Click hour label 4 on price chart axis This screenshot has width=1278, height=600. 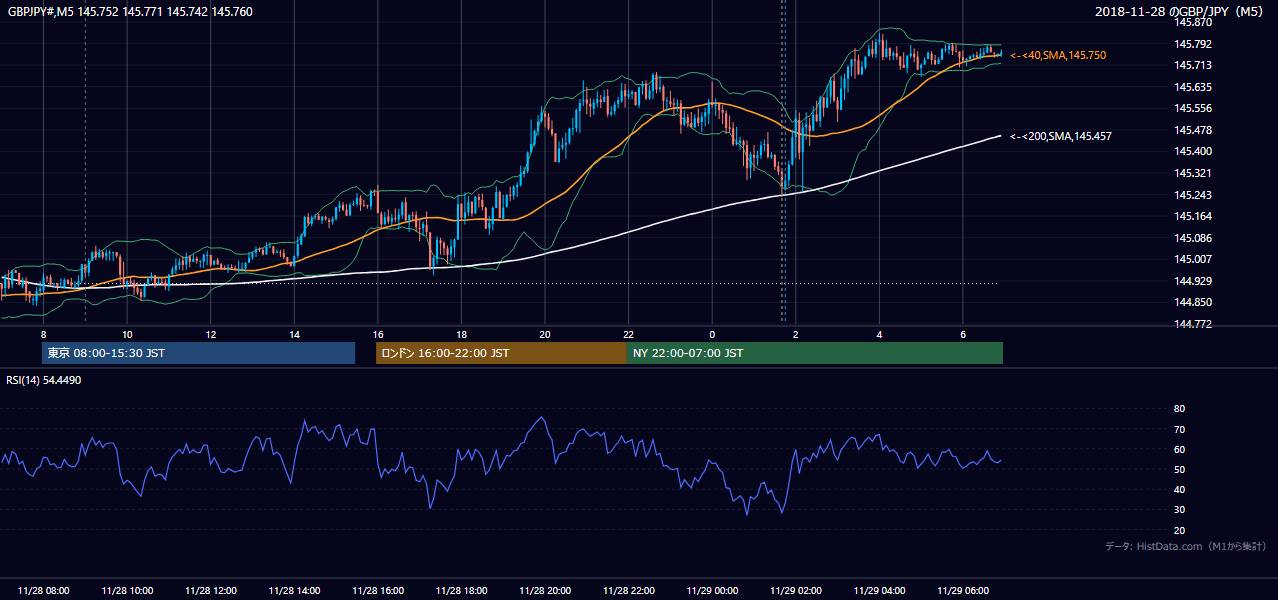879,334
